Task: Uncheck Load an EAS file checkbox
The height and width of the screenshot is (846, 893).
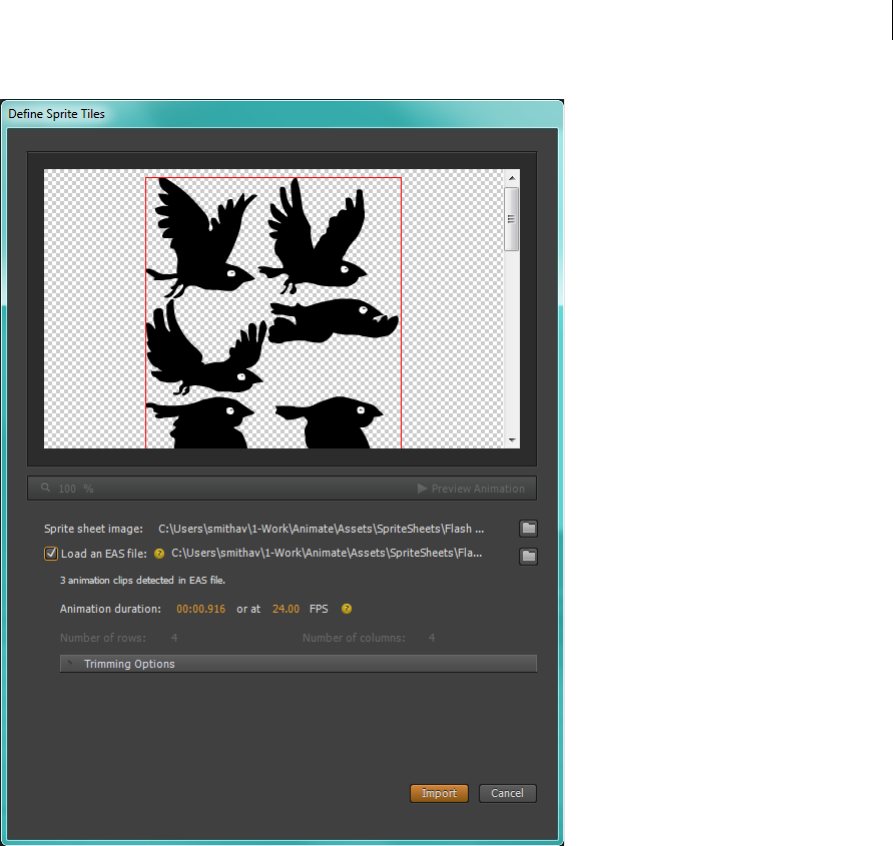Action: click(x=51, y=553)
